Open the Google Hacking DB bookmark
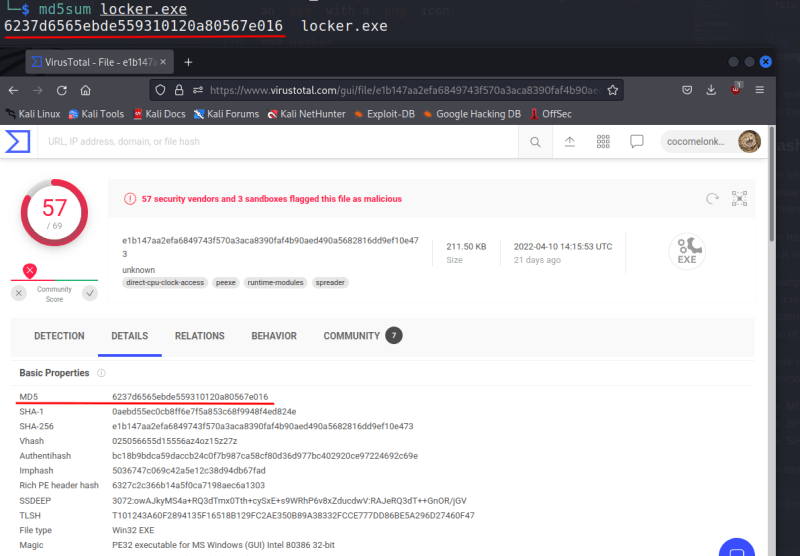 tap(472, 114)
